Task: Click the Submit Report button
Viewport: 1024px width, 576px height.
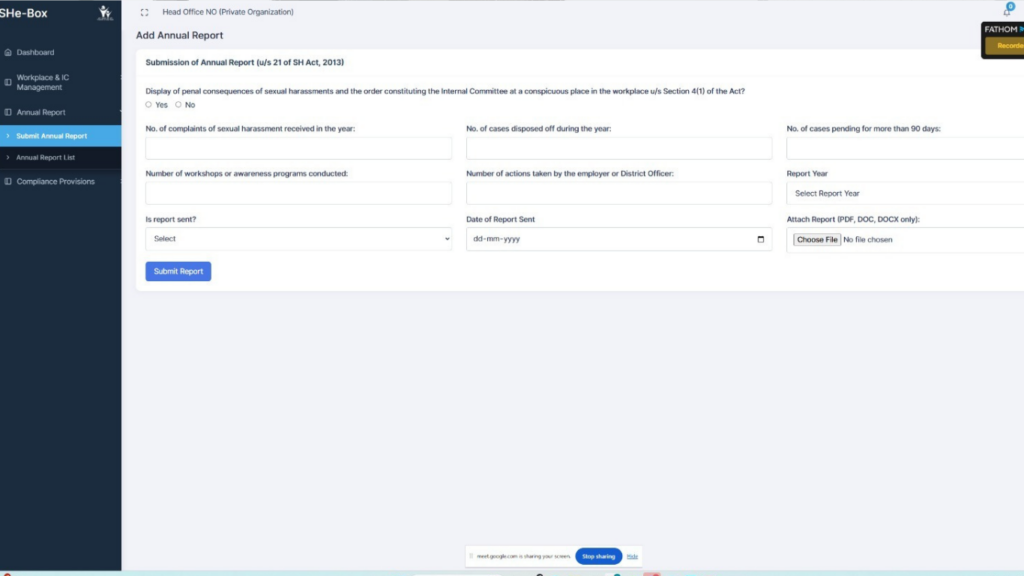Action: 178,271
